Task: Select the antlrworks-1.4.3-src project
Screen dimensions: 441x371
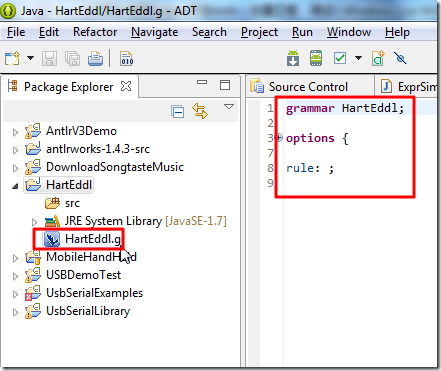Action: 98,149
